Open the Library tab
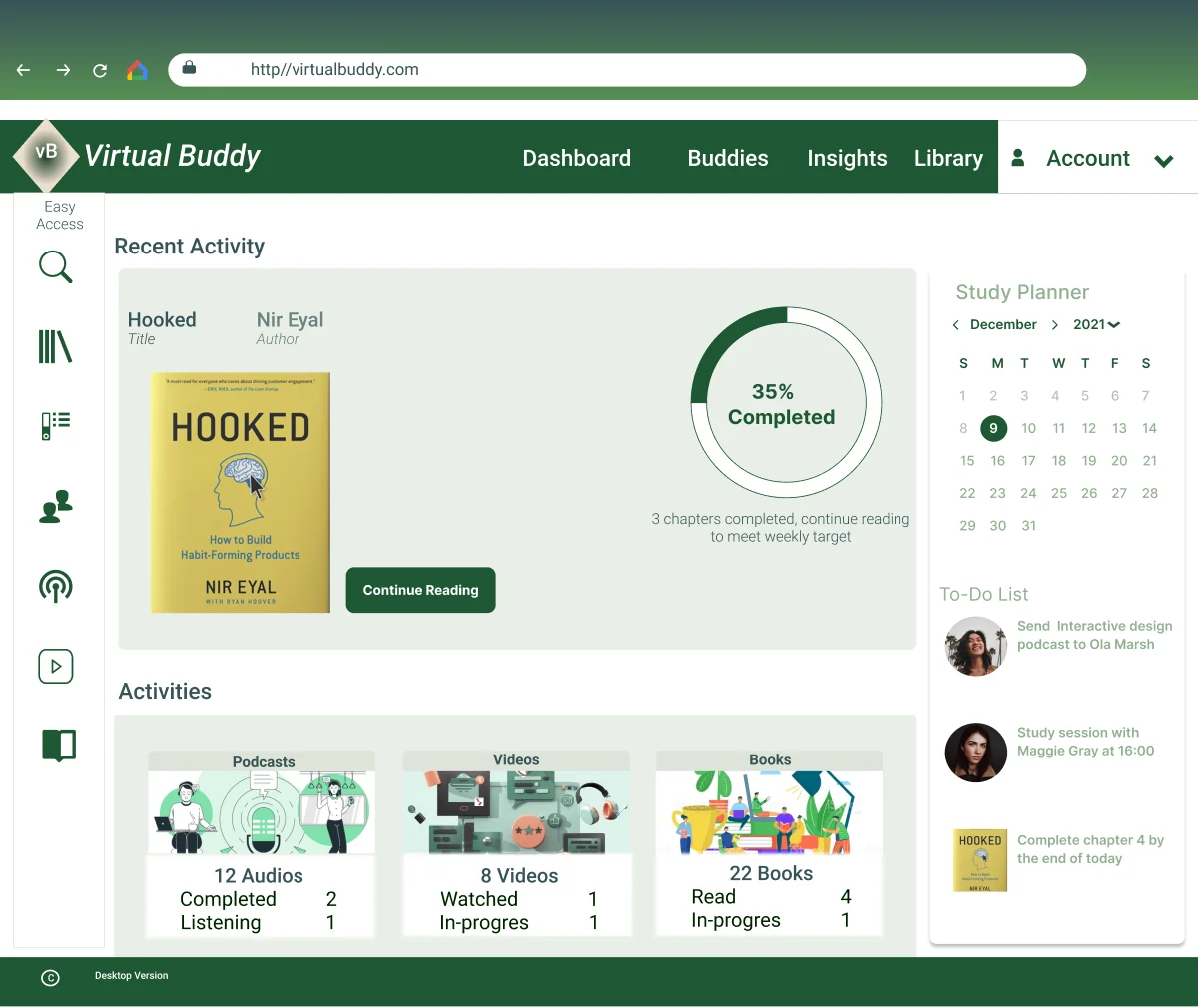 click(x=948, y=158)
